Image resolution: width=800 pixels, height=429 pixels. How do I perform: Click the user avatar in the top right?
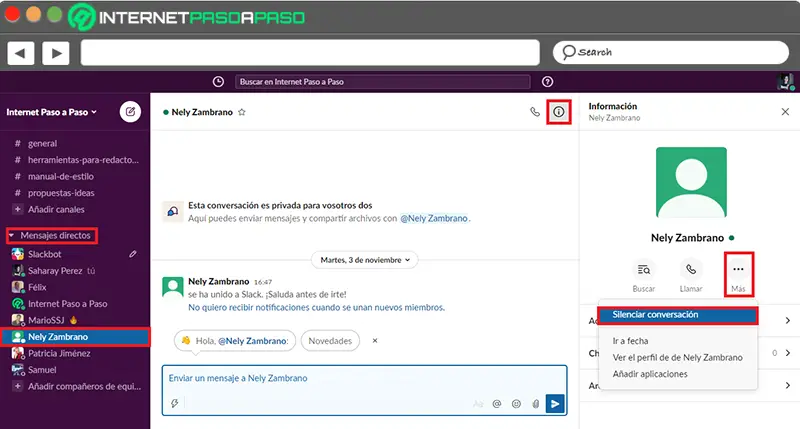click(785, 82)
